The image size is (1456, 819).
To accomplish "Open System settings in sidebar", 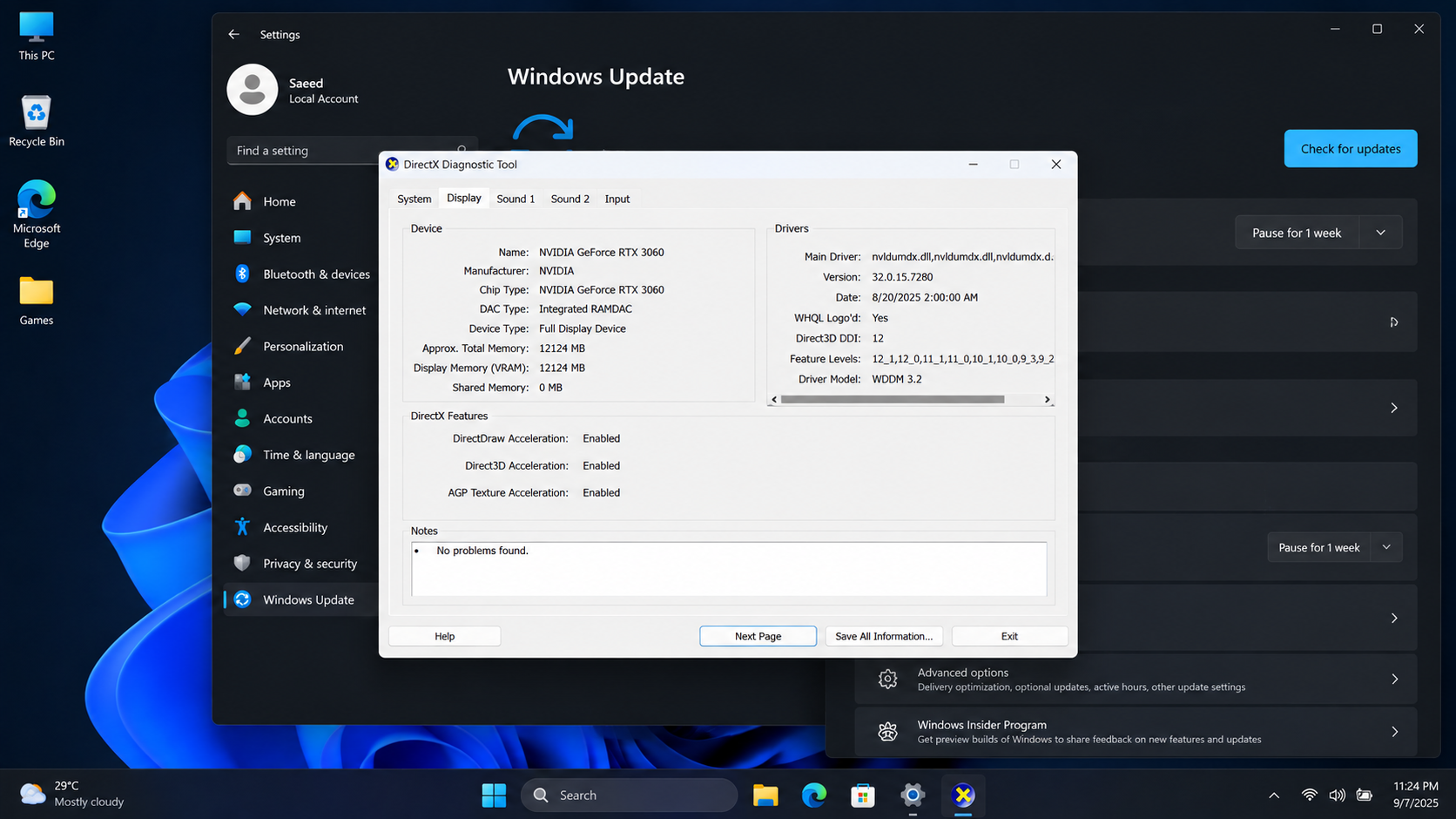I will 301,238.
